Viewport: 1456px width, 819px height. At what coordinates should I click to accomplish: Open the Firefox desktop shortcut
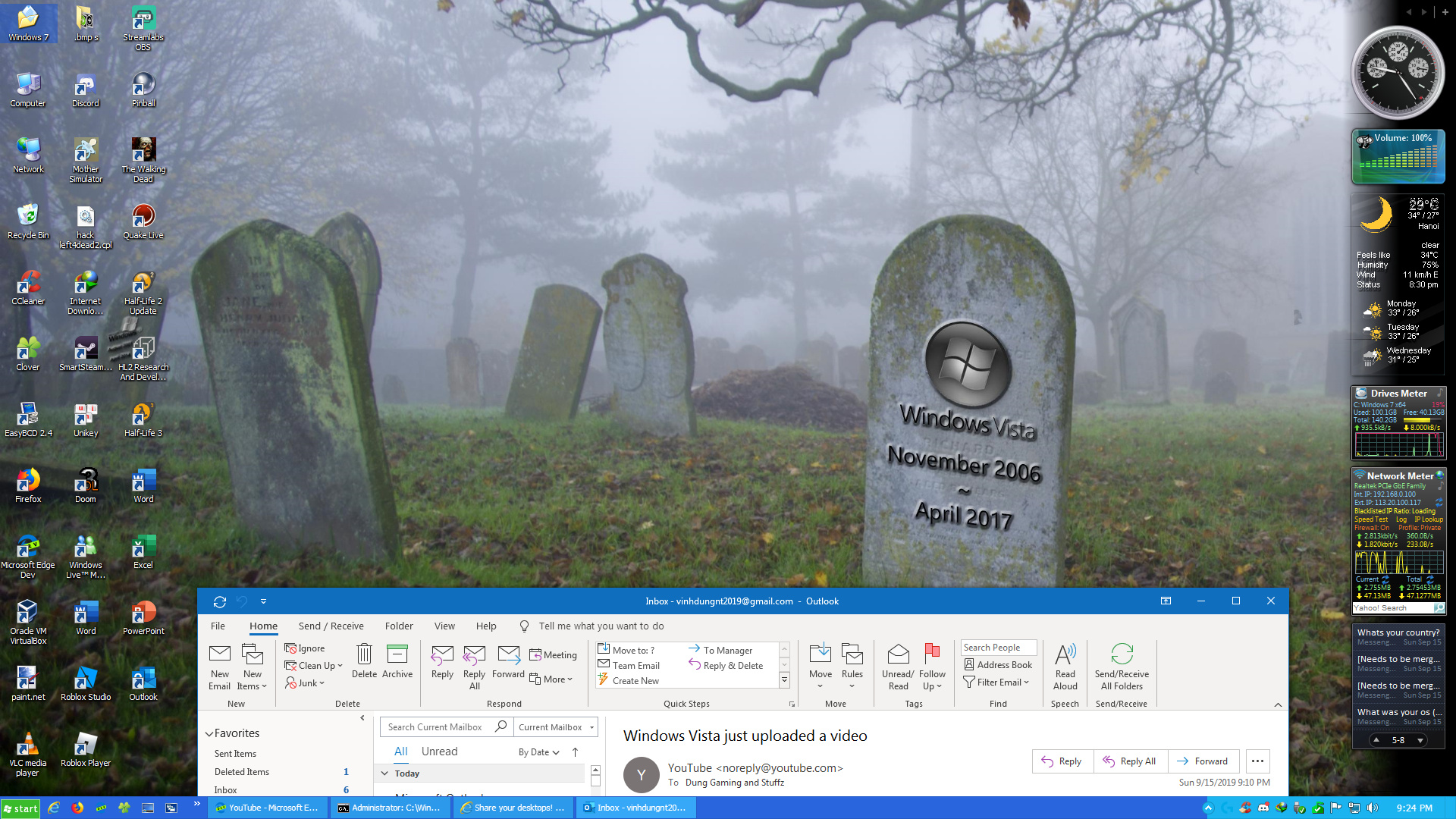pyautogui.click(x=28, y=485)
